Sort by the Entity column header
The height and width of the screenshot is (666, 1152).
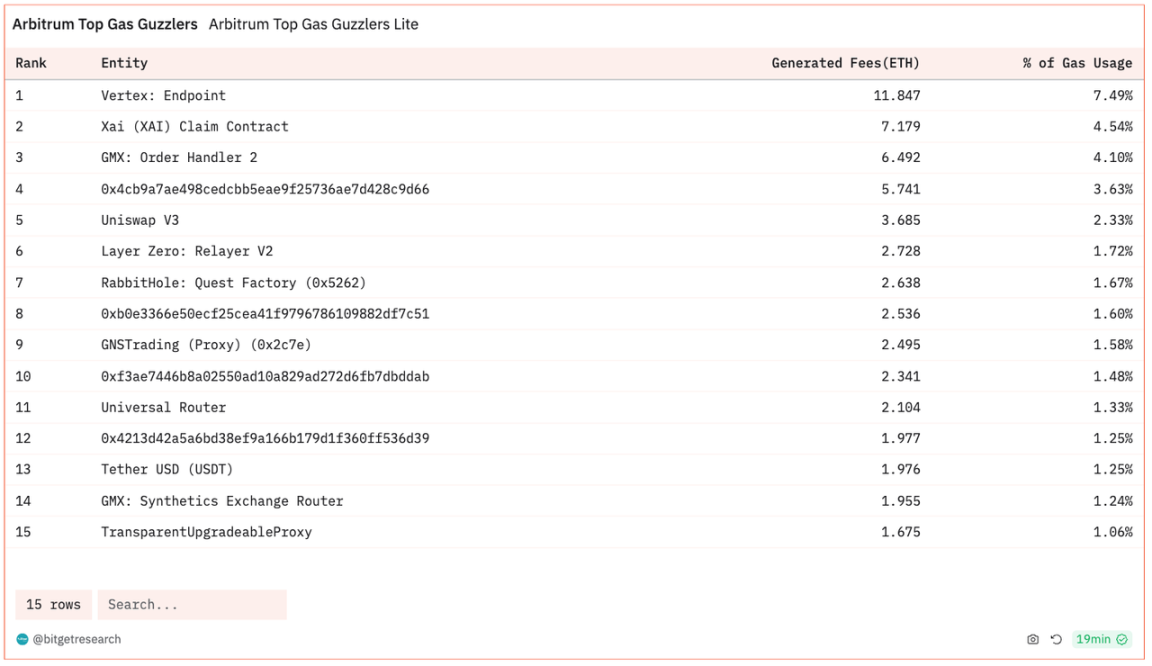coord(124,63)
